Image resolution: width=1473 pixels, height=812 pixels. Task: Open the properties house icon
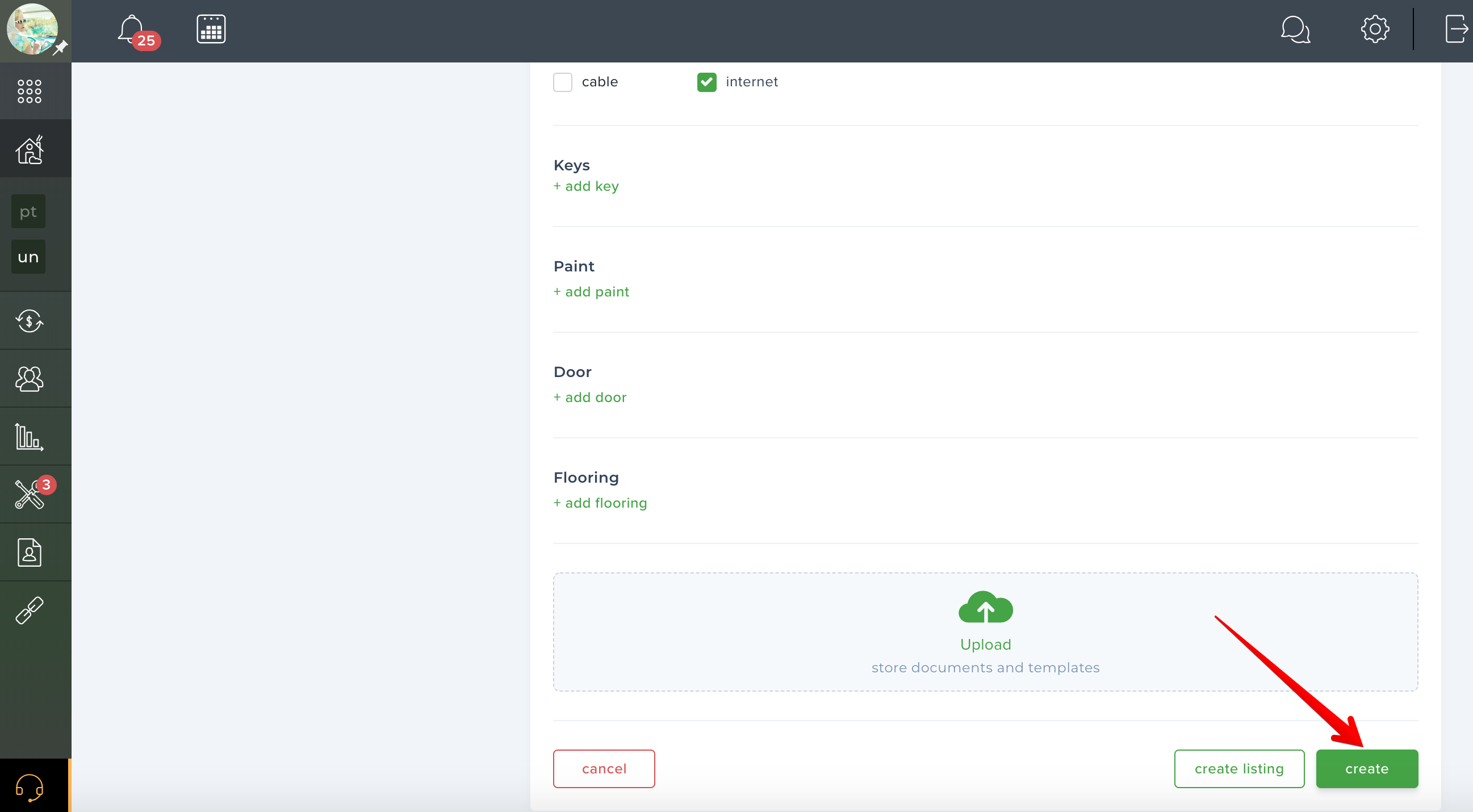click(x=30, y=150)
